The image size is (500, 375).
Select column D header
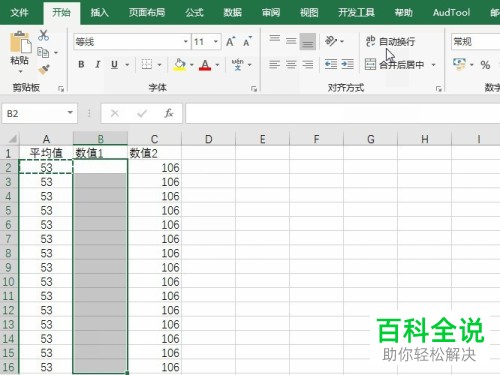208,139
